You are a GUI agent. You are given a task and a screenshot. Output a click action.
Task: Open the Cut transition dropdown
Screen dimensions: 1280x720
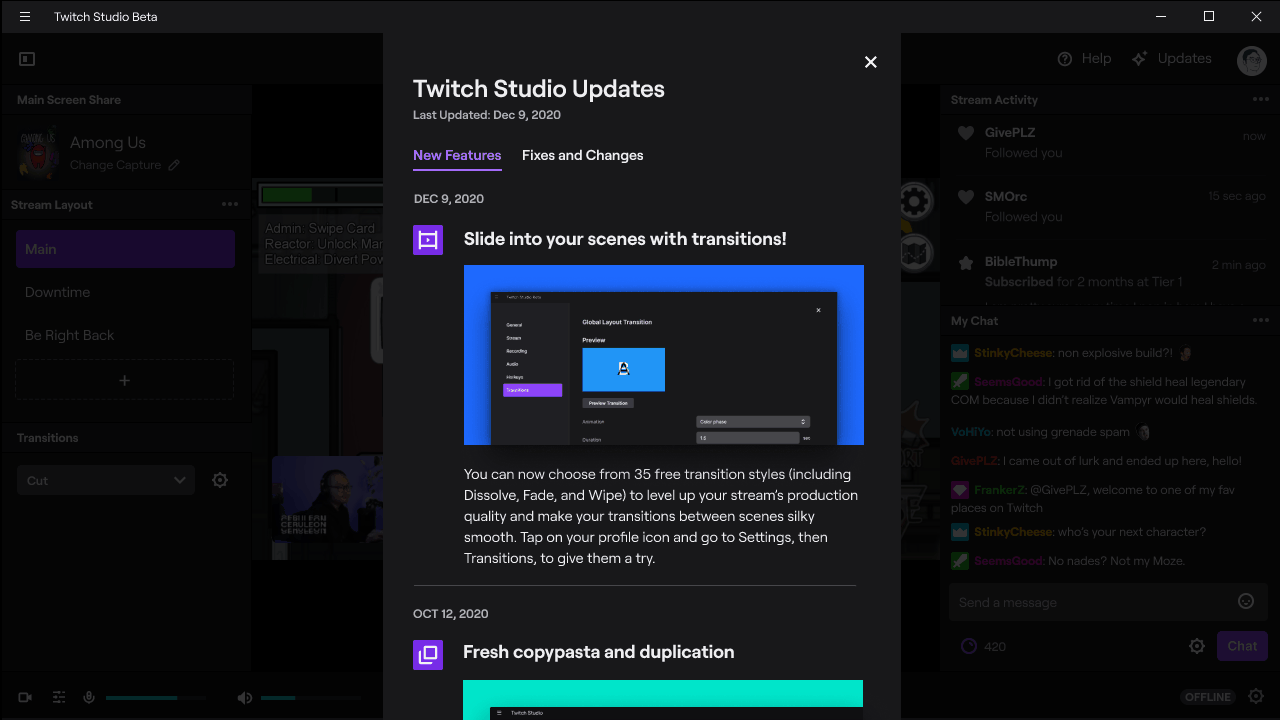coord(106,480)
